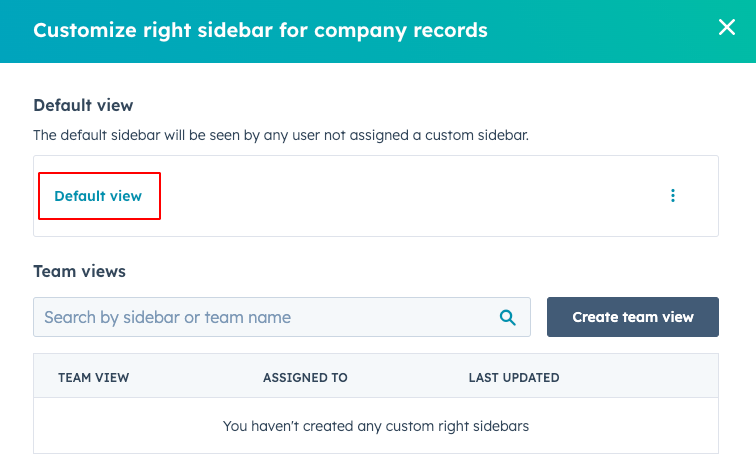Click the empty table body row
The height and width of the screenshot is (468, 756).
click(376, 426)
